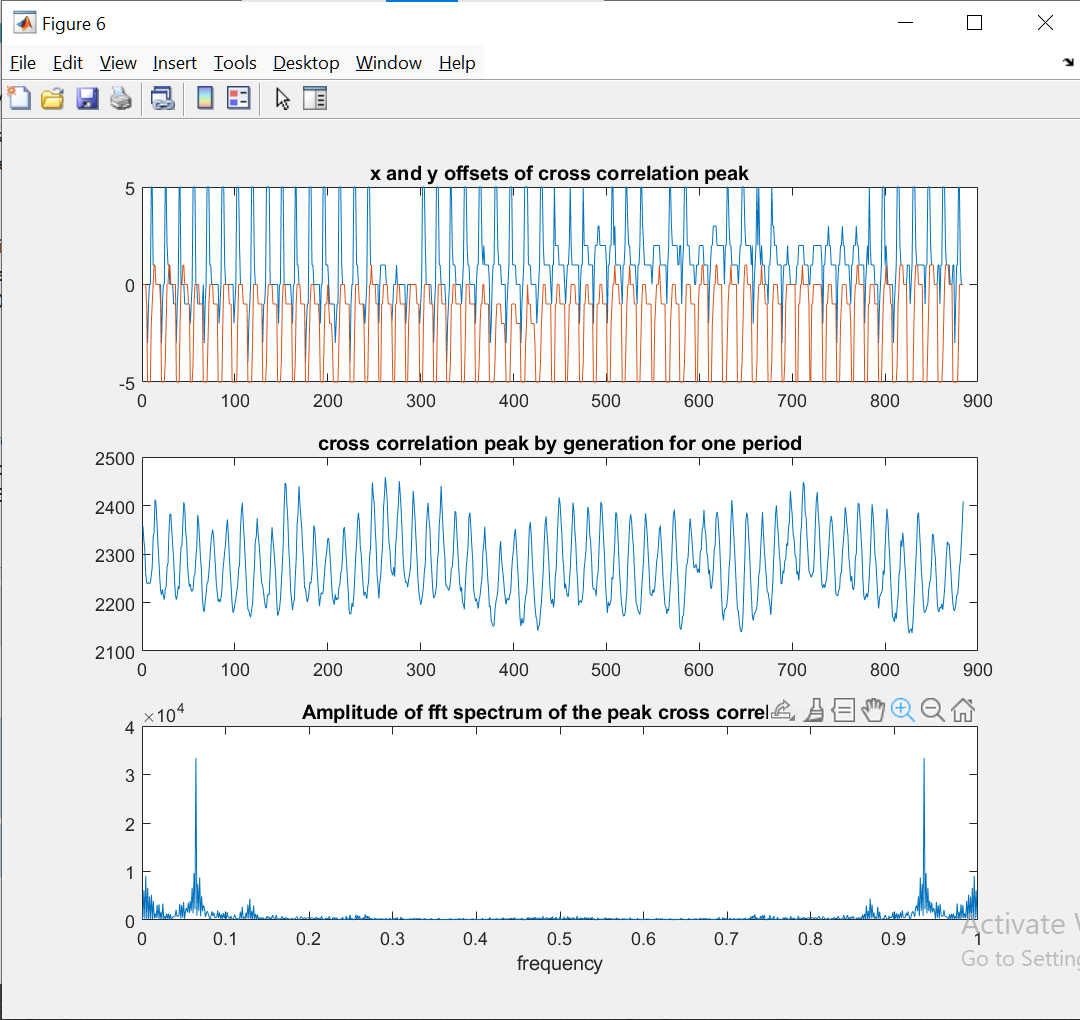Click the title "x and y offsets of cross correlation peak"
This screenshot has height=1020, width=1080.
[x=559, y=174]
